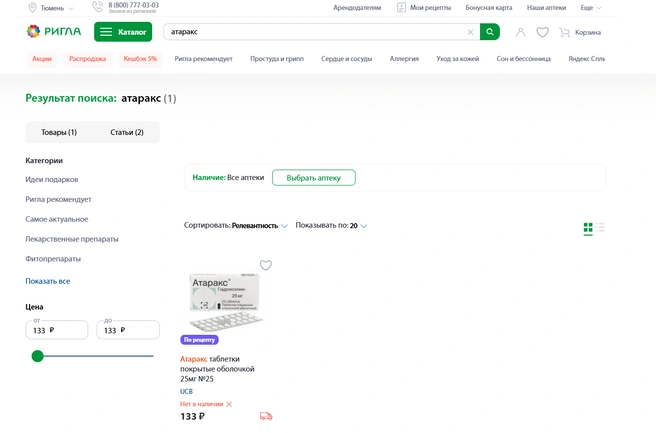Switch to list view icon
Viewport: 656px width, 433px height.
[x=600, y=227]
